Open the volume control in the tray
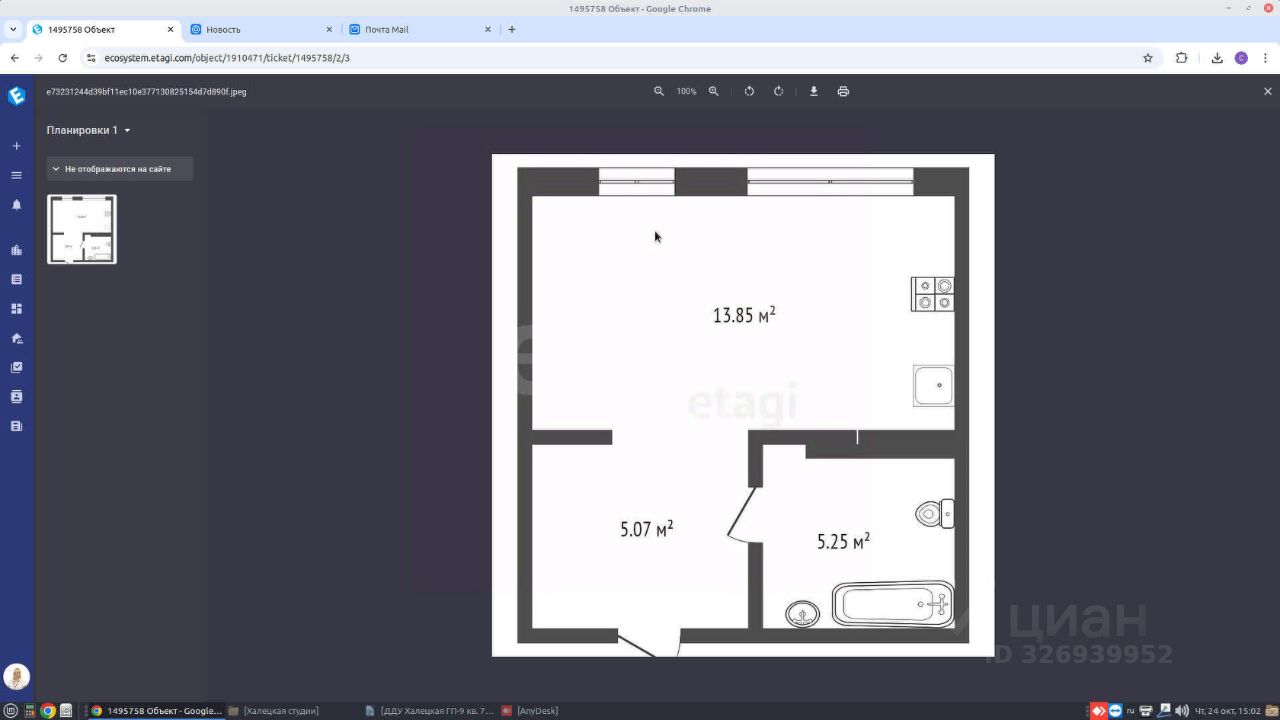This screenshot has height=720, width=1280. [x=1182, y=711]
